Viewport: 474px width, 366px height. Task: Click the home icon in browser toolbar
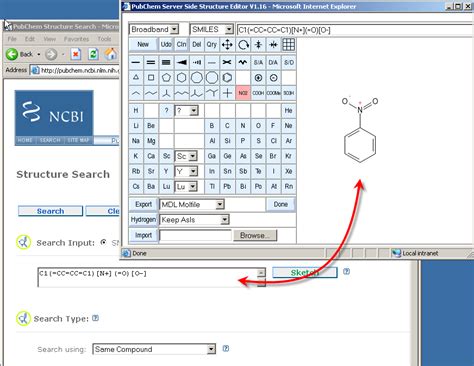[111, 54]
